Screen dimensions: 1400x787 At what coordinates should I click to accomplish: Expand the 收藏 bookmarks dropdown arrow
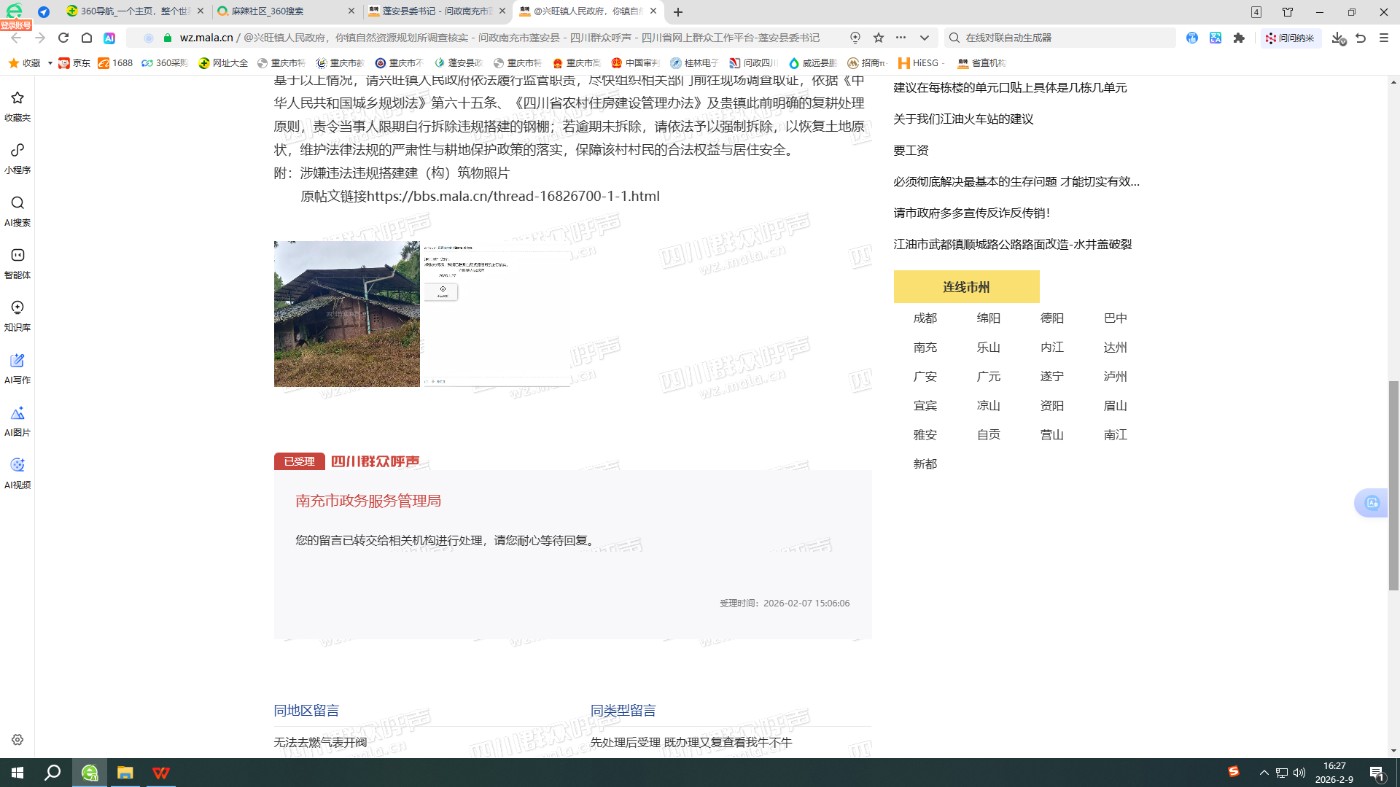50,63
